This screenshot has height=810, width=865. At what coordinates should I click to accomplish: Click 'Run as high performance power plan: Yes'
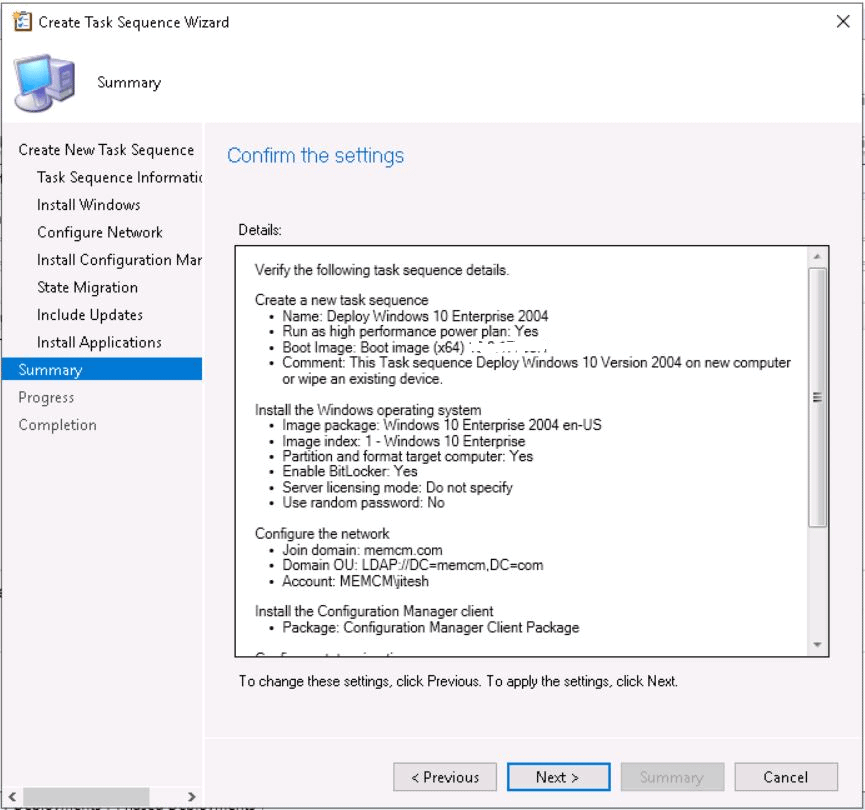point(410,331)
